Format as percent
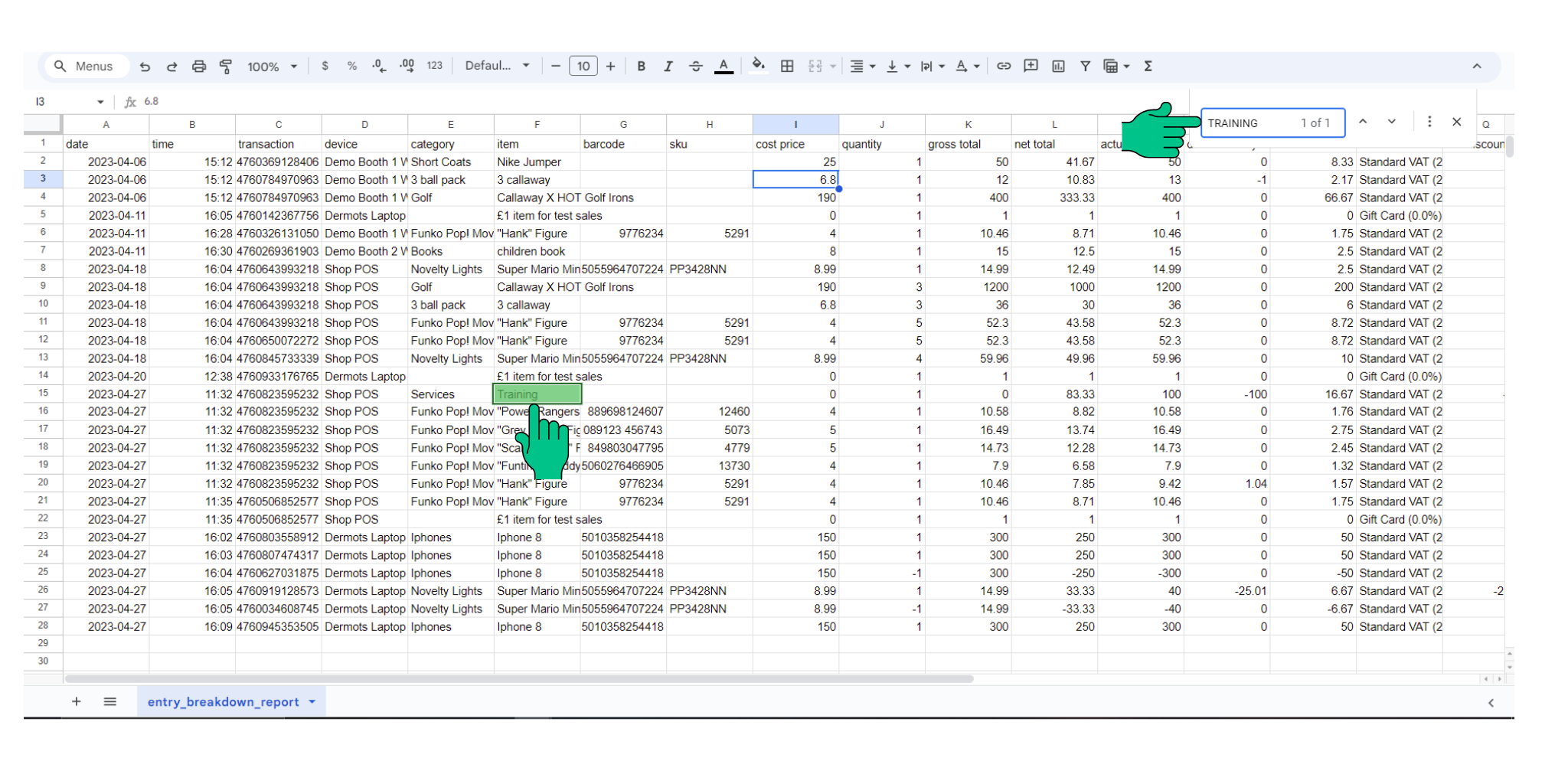Viewport: 1568px width, 784px height. click(352, 67)
